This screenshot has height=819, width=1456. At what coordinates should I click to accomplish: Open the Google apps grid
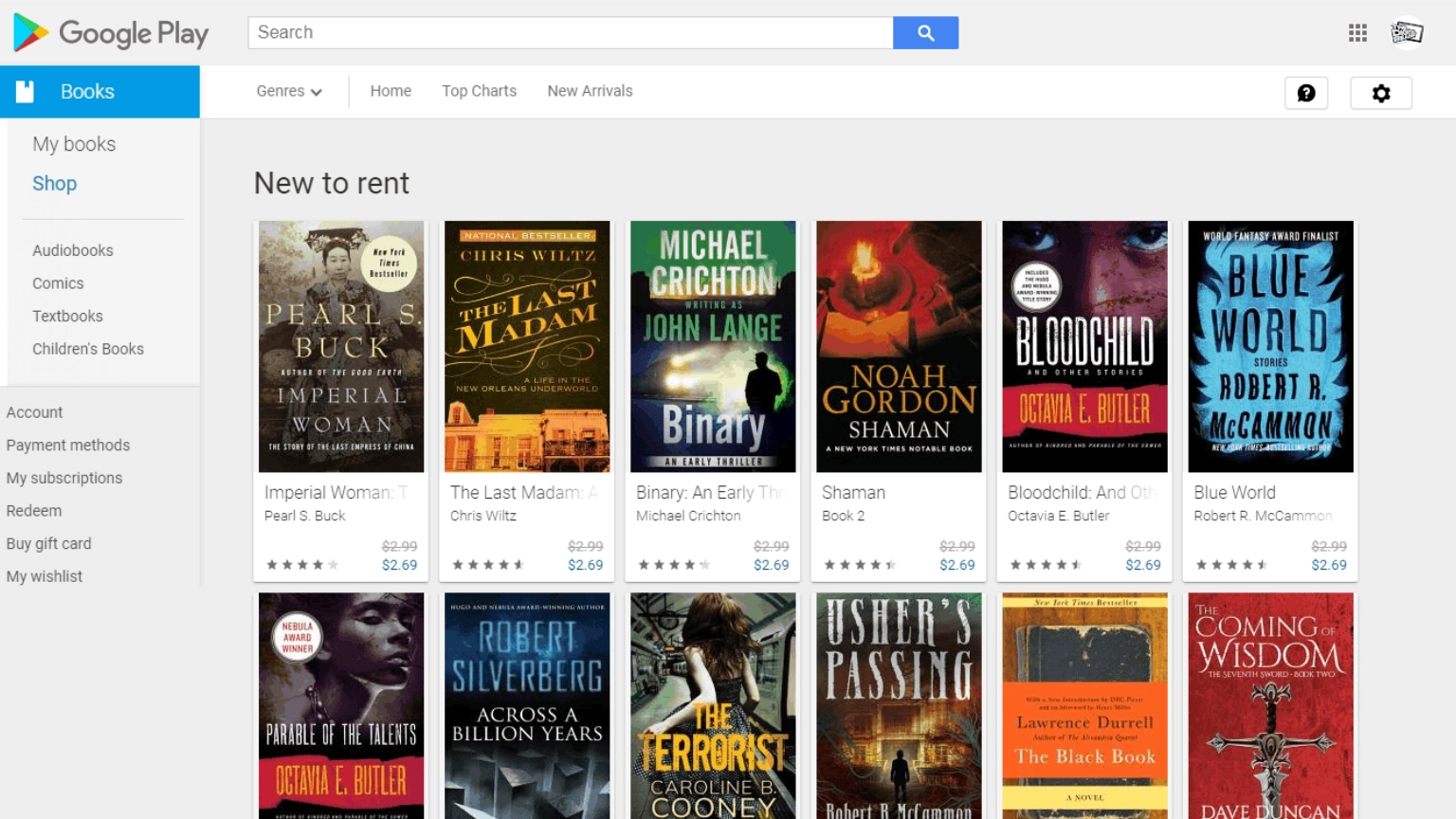(1357, 33)
